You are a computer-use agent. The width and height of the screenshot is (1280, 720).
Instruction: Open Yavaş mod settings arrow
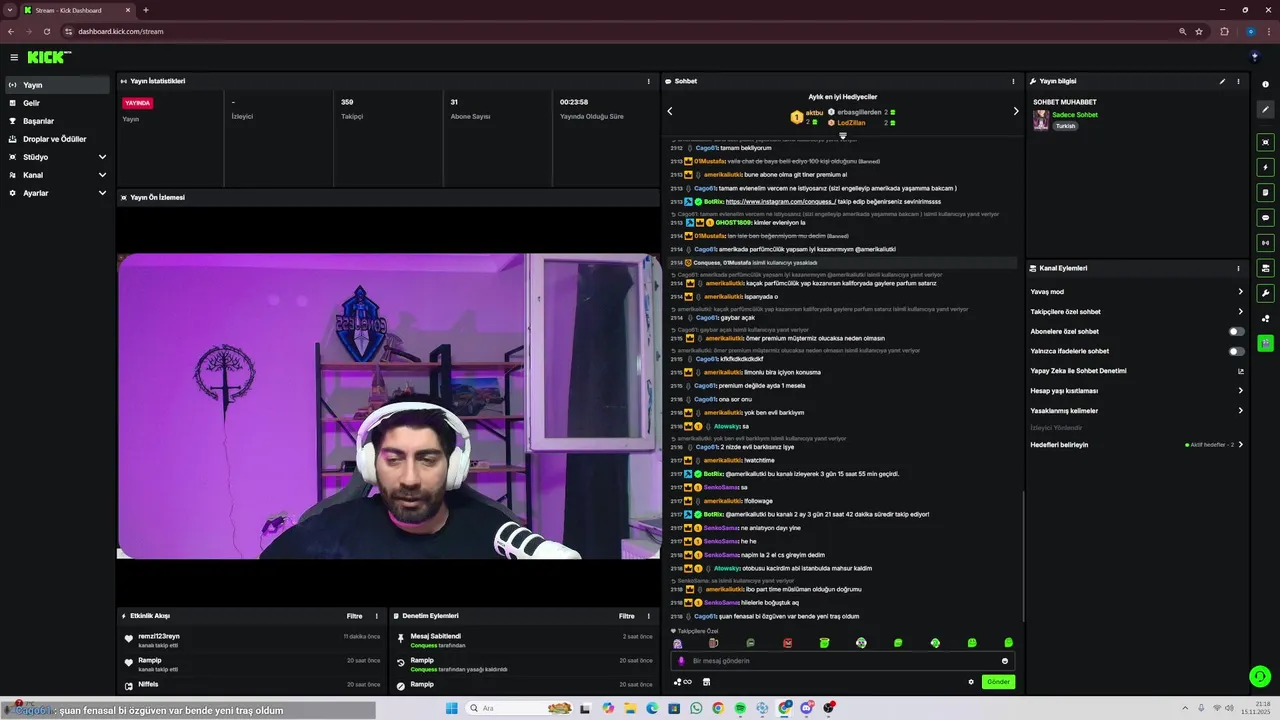[x=1240, y=292]
